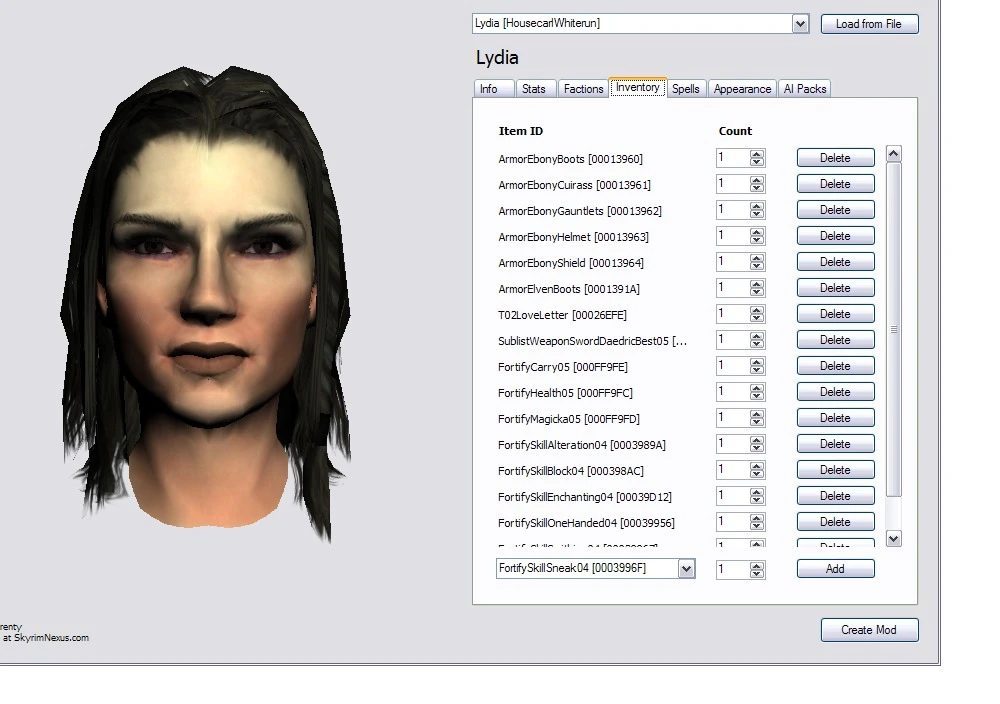The image size is (1000, 704).
Task: Adjust the FortifyCarry05 count stepper
Action: pyautogui.click(x=757, y=366)
